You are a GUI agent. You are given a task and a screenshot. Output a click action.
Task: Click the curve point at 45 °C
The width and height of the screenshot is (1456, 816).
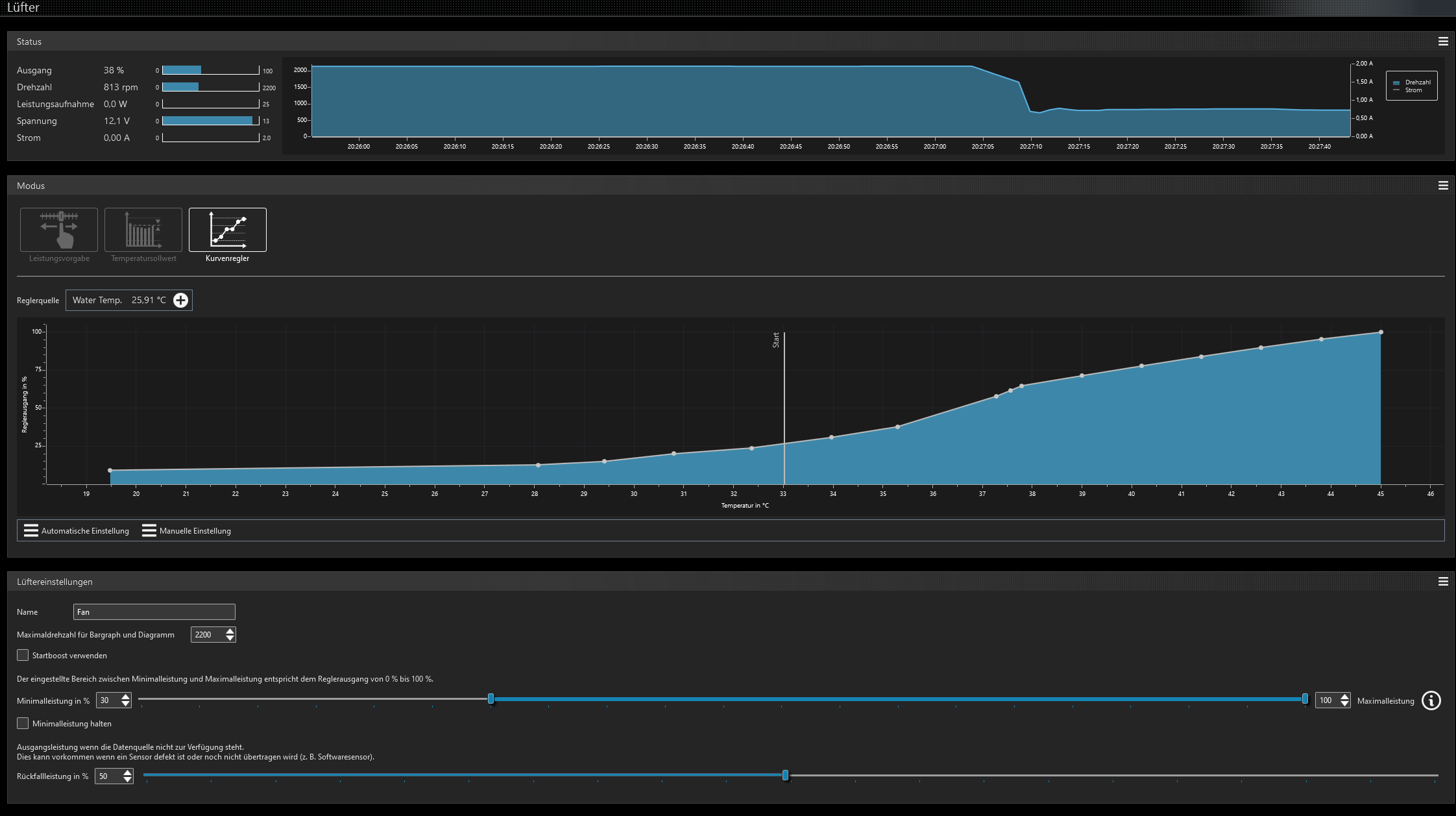coord(1381,332)
